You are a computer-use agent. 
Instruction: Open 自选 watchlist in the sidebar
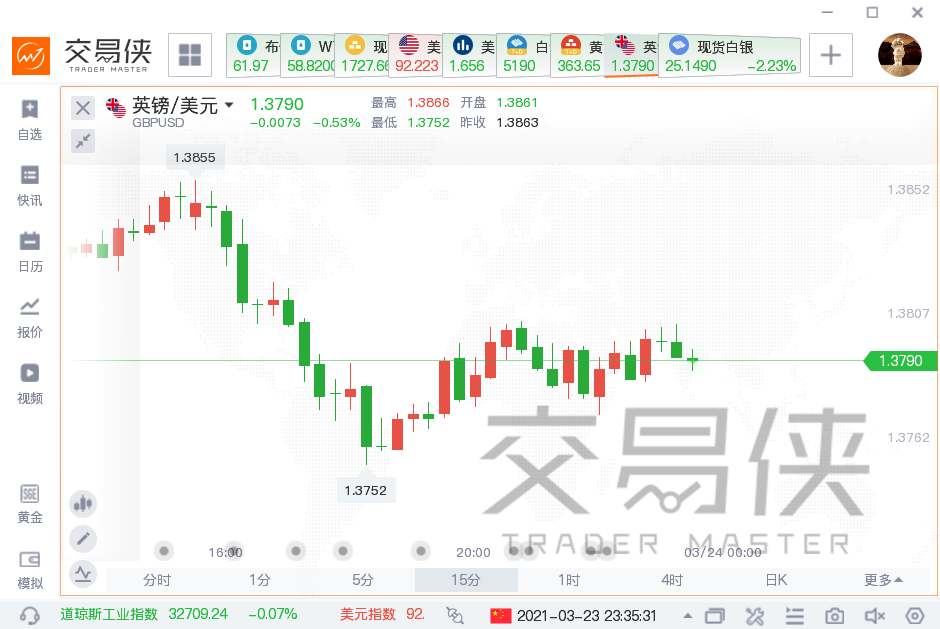click(x=30, y=121)
